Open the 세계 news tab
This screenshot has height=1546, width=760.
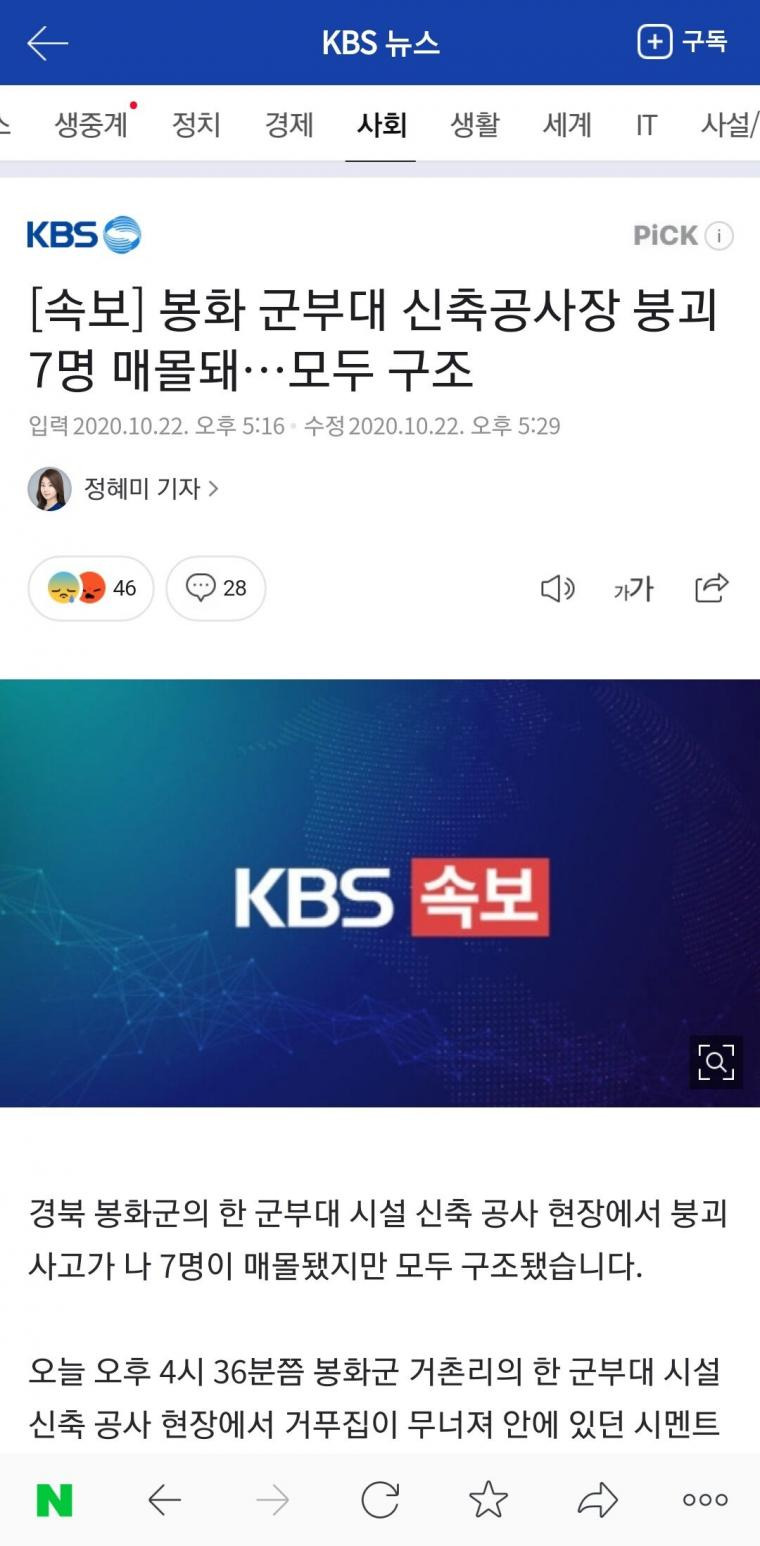(x=567, y=125)
